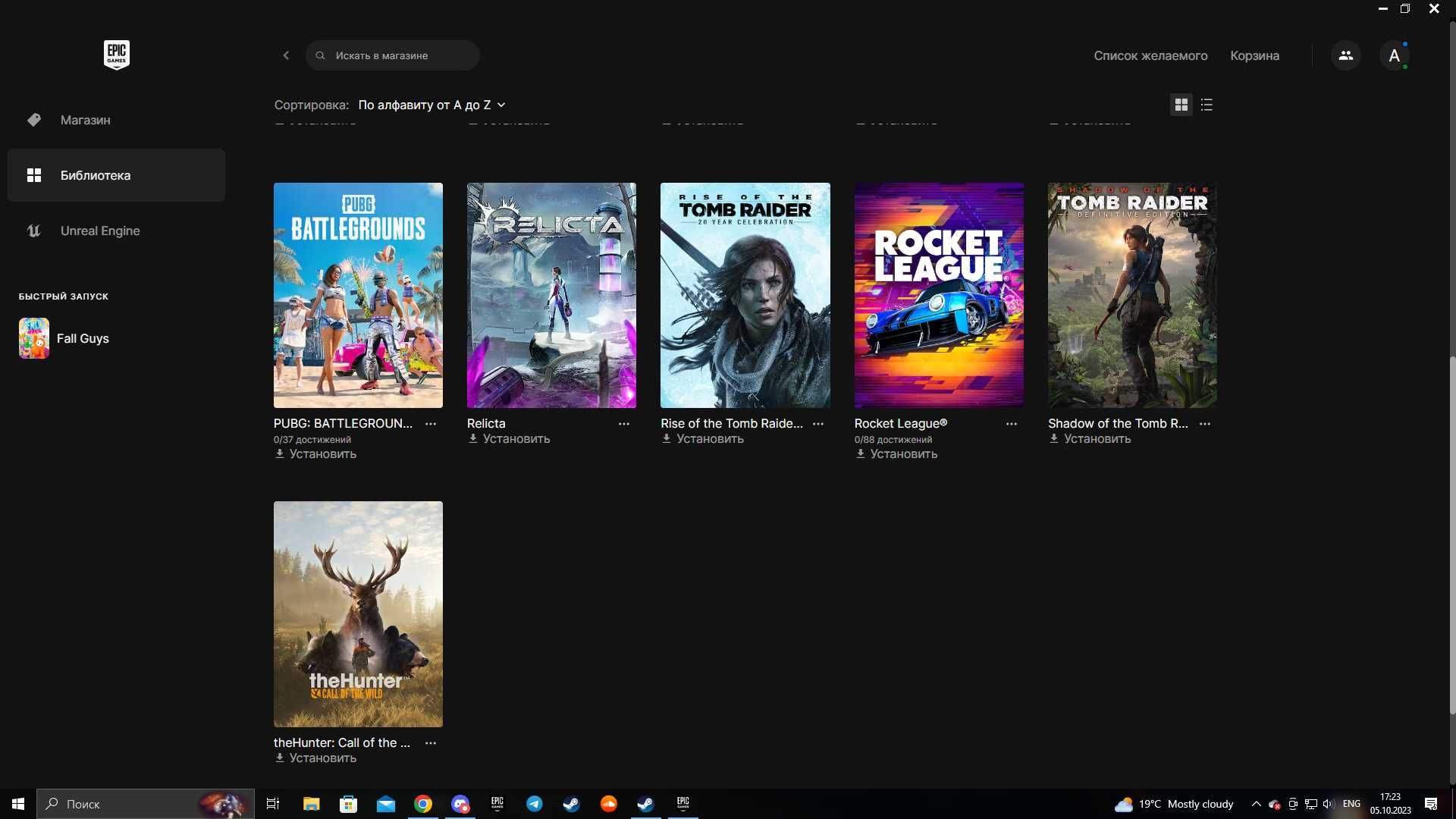Image resolution: width=1456 pixels, height=819 pixels.
Task: Open Telegram from taskbar
Action: click(x=535, y=804)
